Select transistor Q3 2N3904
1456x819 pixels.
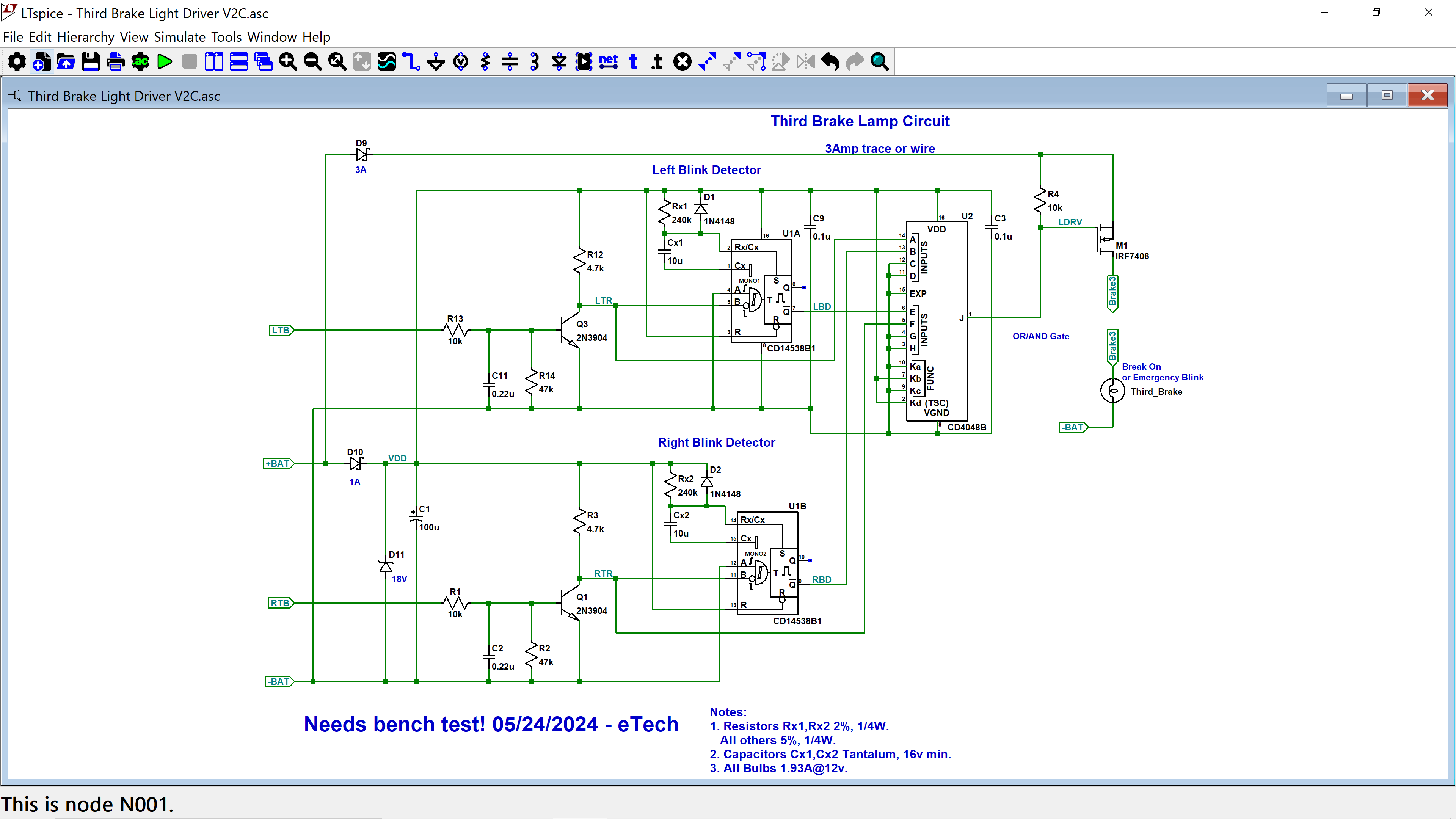coord(571,331)
